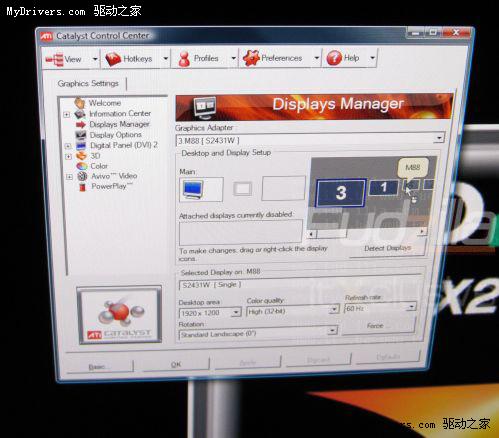The image size is (499, 438).
Task: Click the Preferences gear icon
Action: (x=251, y=58)
